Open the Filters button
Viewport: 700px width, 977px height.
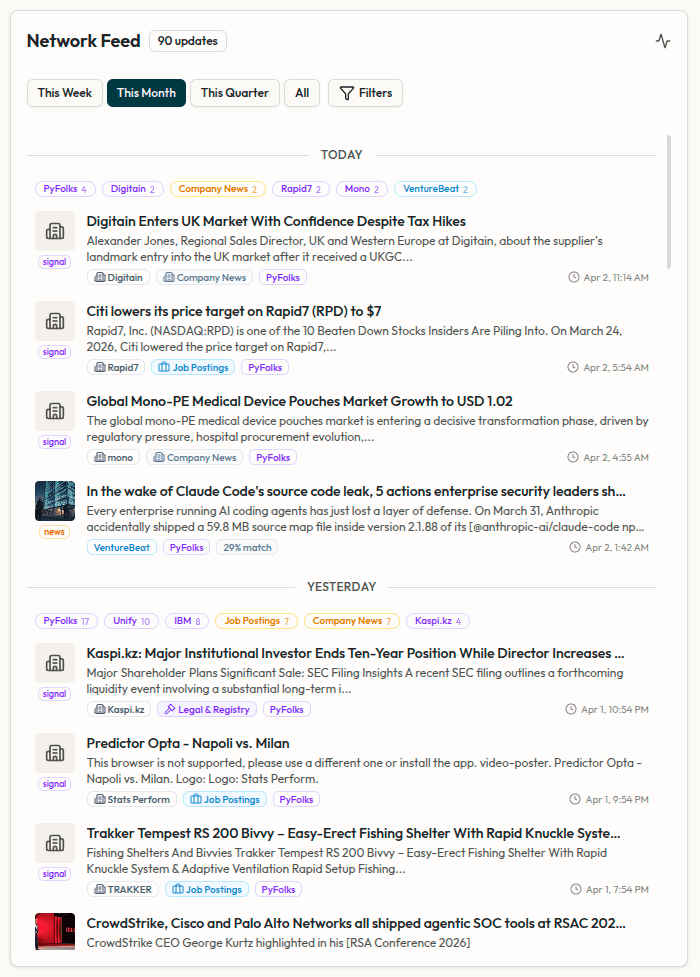pyautogui.click(x=365, y=93)
